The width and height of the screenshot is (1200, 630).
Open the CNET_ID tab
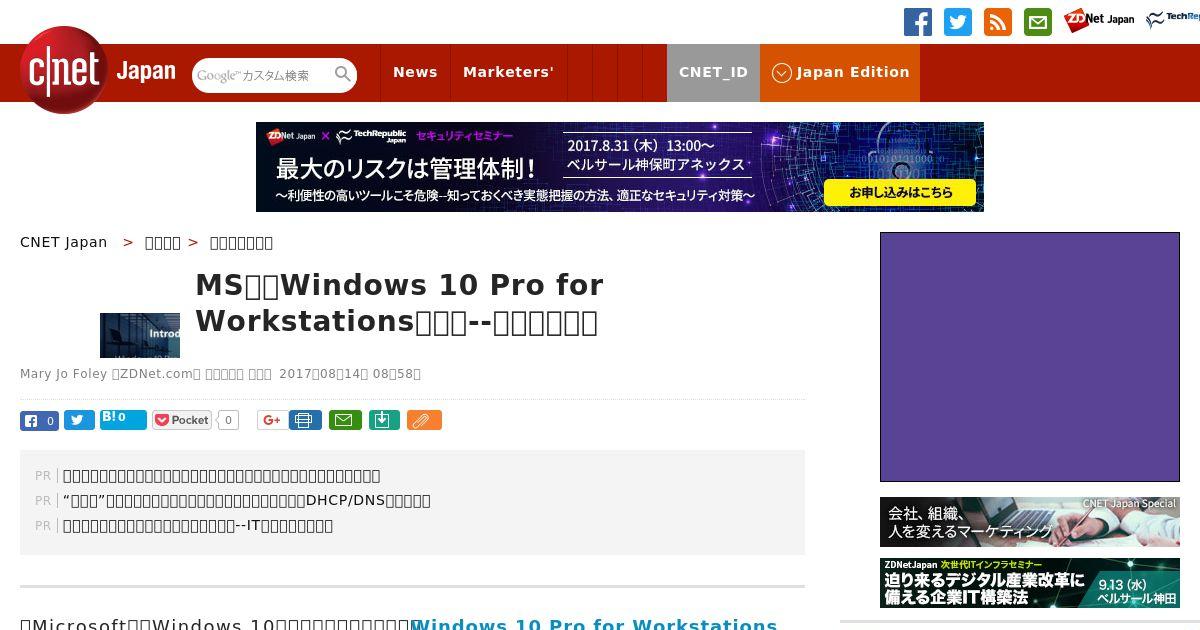(713, 72)
